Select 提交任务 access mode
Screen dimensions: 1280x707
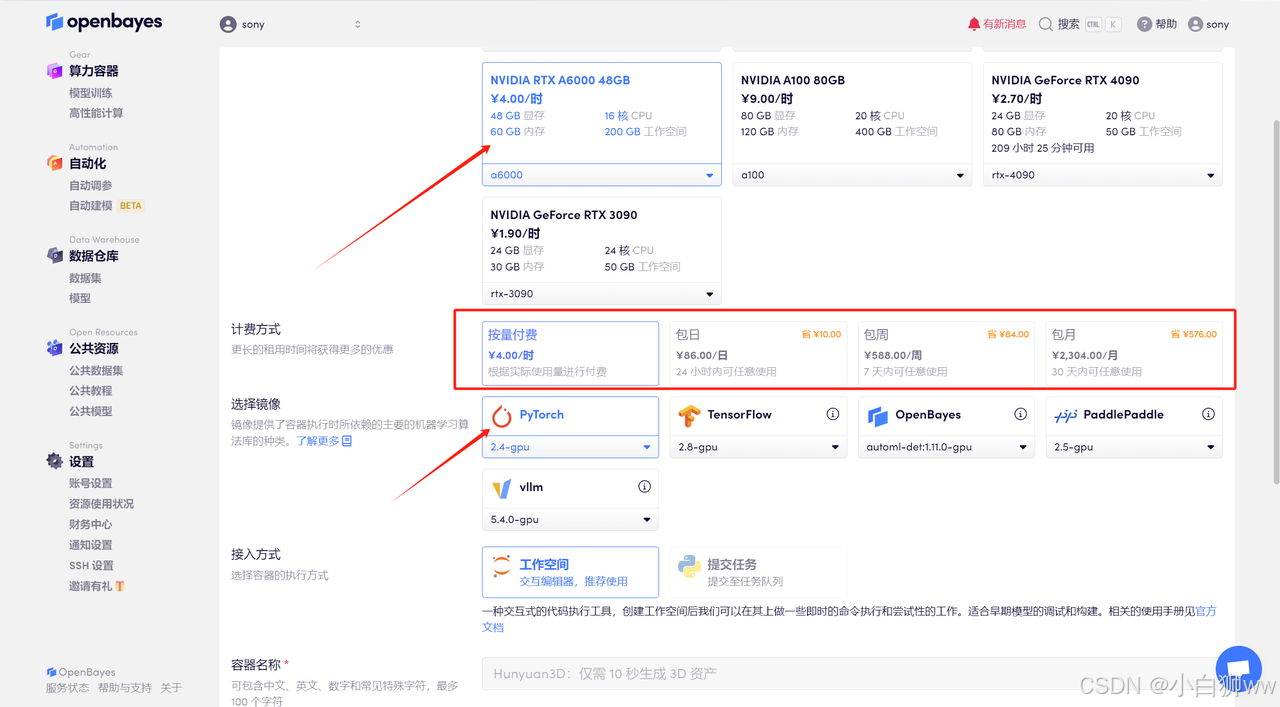(x=758, y=572)
